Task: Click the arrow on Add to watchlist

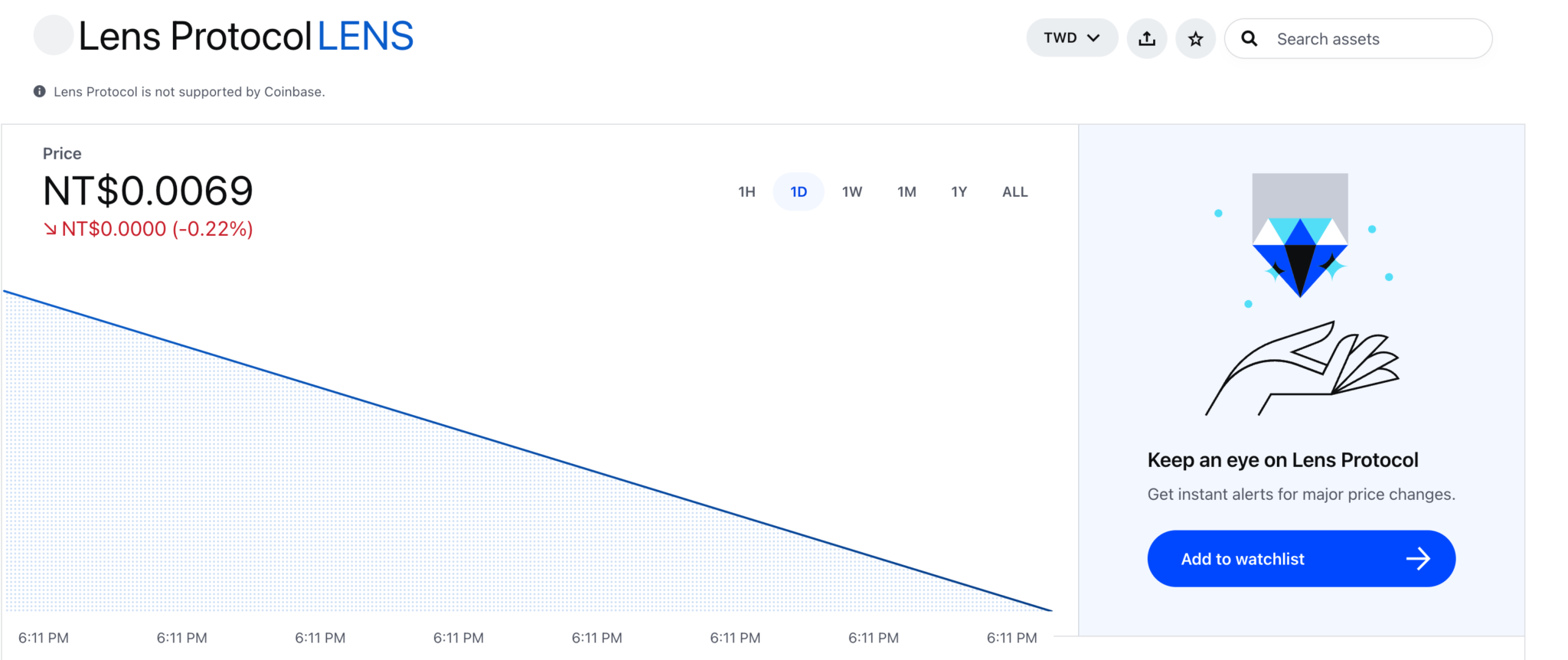Action: (1418, 559)
